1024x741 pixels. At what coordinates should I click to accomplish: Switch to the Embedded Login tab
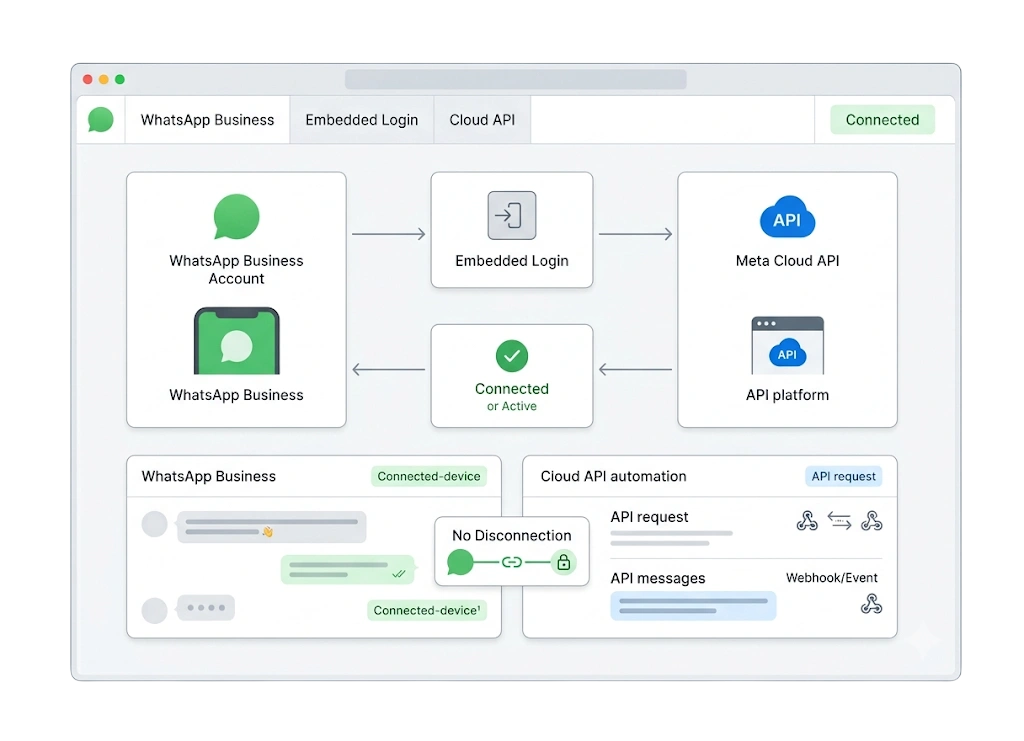coord(362,120)
